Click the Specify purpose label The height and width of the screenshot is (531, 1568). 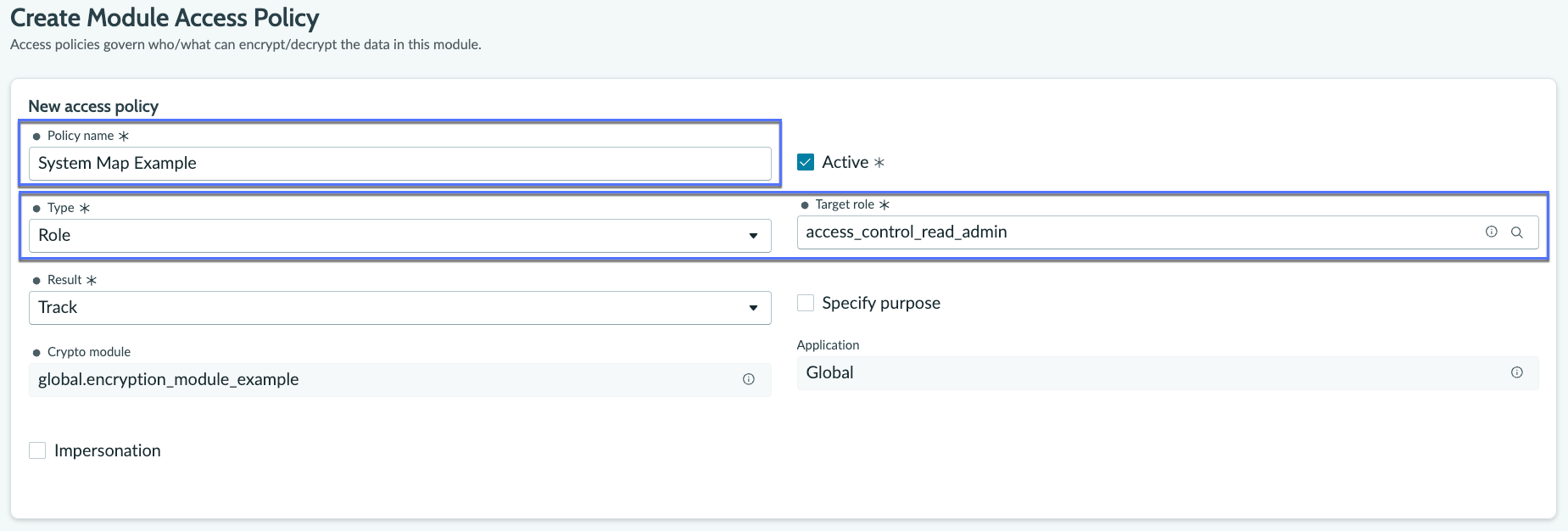pyautogui.click(x=881, y=303)
